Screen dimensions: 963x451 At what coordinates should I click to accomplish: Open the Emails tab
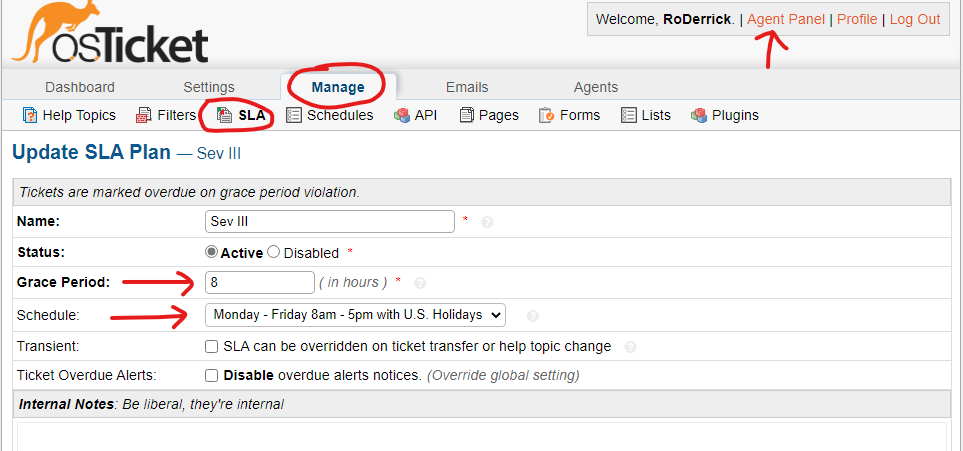point(467,87)
